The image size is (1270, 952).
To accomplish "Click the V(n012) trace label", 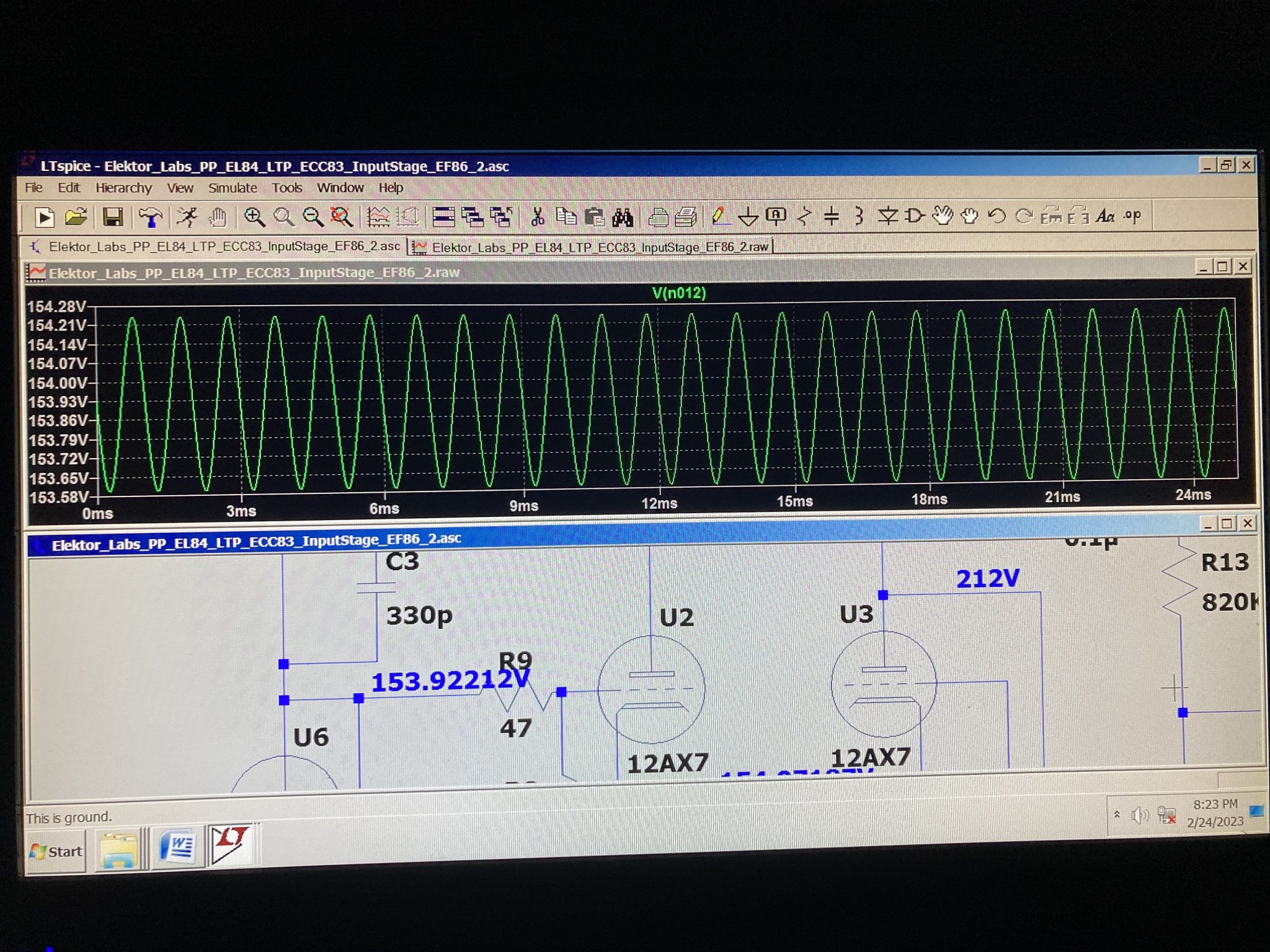I will coord(679,293).
